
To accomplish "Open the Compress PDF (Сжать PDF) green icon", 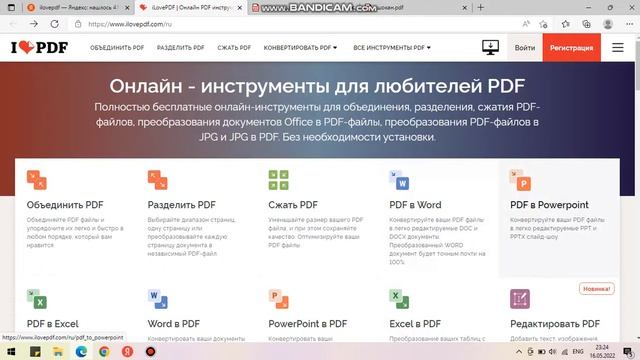I will 278,180.
